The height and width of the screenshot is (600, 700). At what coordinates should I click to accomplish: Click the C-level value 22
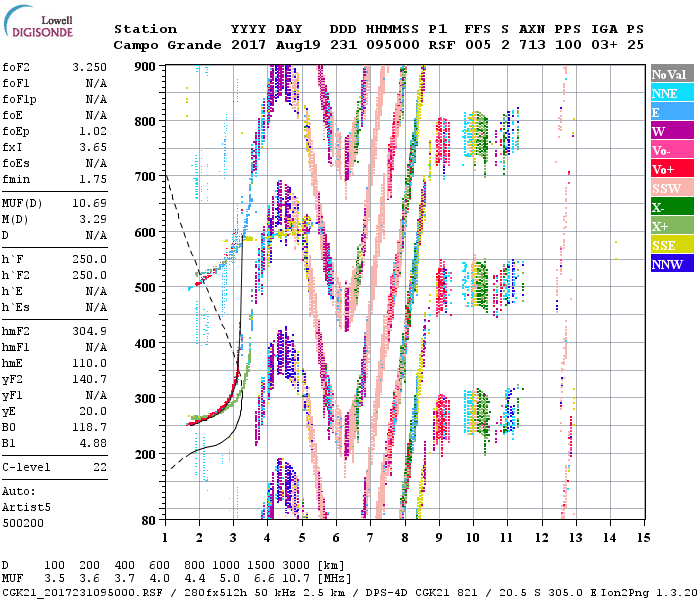coord(100,467)
